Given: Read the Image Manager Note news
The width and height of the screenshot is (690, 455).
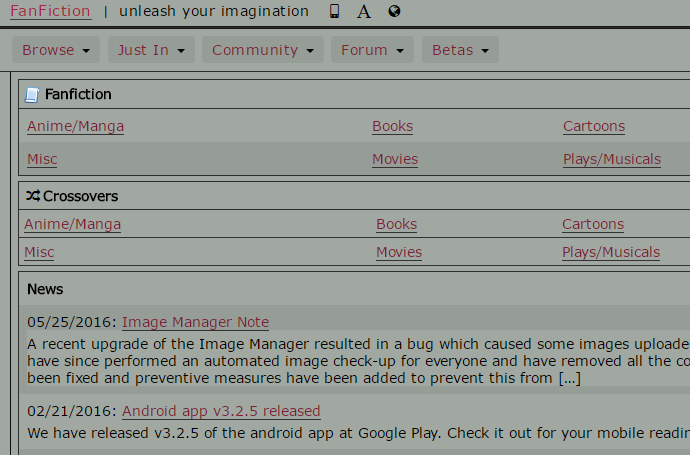Looking at the screenshot, I should tap(195, 322).
